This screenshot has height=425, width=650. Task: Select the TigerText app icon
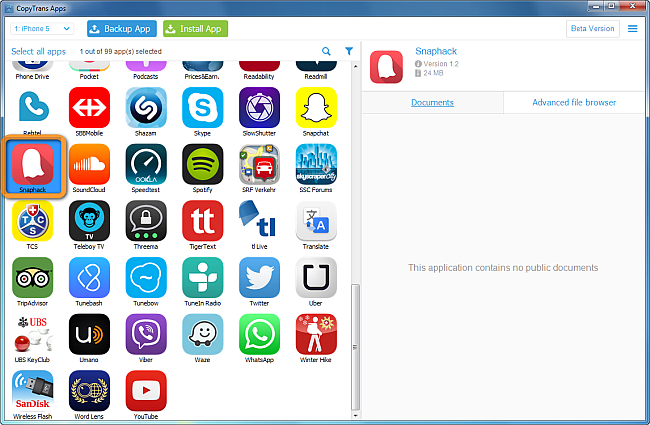point(202,221)
